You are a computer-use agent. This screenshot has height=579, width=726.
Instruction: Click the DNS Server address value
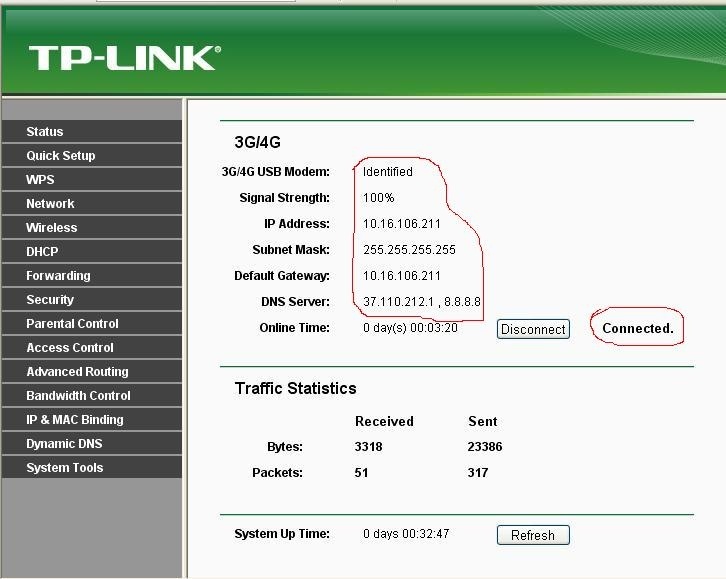(x=421, y=302)
